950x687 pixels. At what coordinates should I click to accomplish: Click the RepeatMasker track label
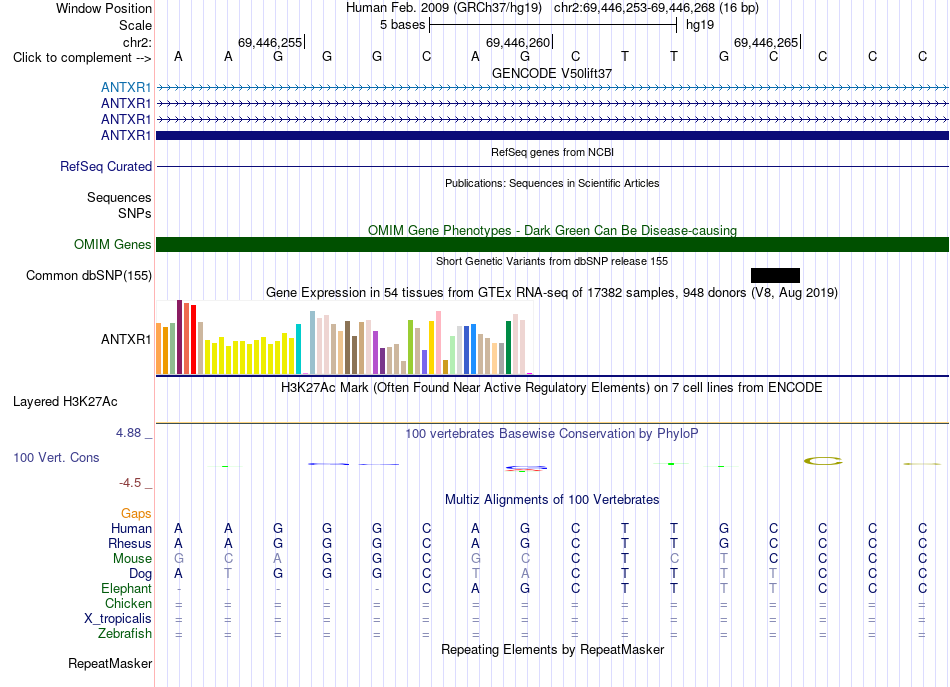110,664
